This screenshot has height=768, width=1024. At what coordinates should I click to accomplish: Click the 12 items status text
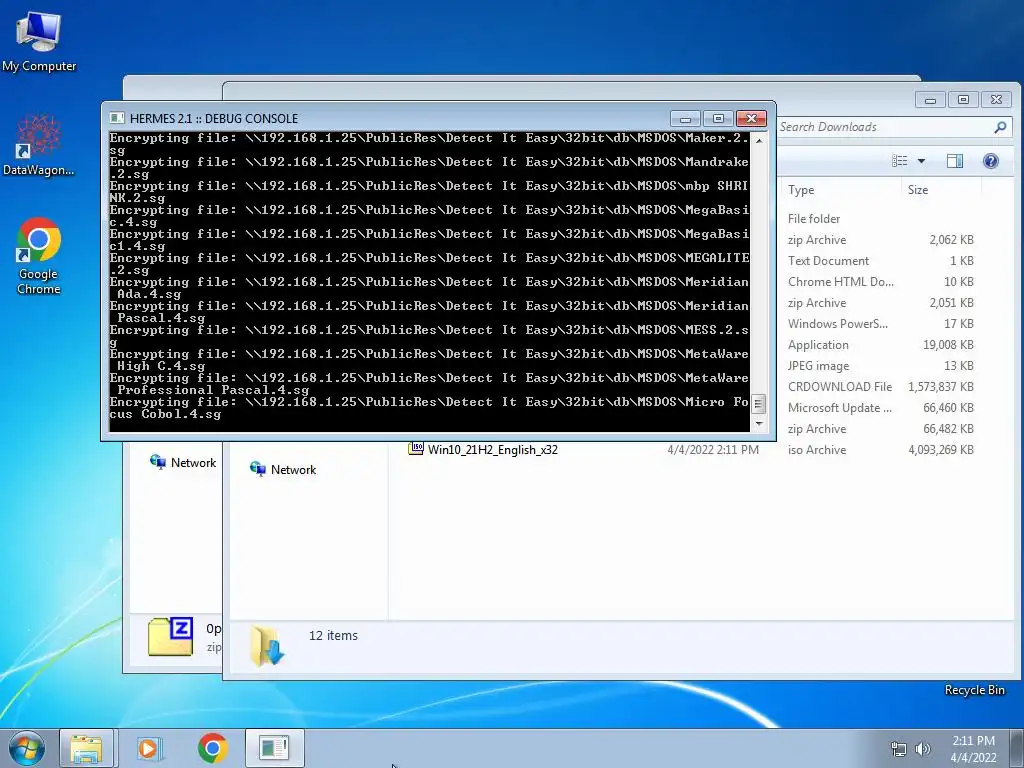point(333,635)
